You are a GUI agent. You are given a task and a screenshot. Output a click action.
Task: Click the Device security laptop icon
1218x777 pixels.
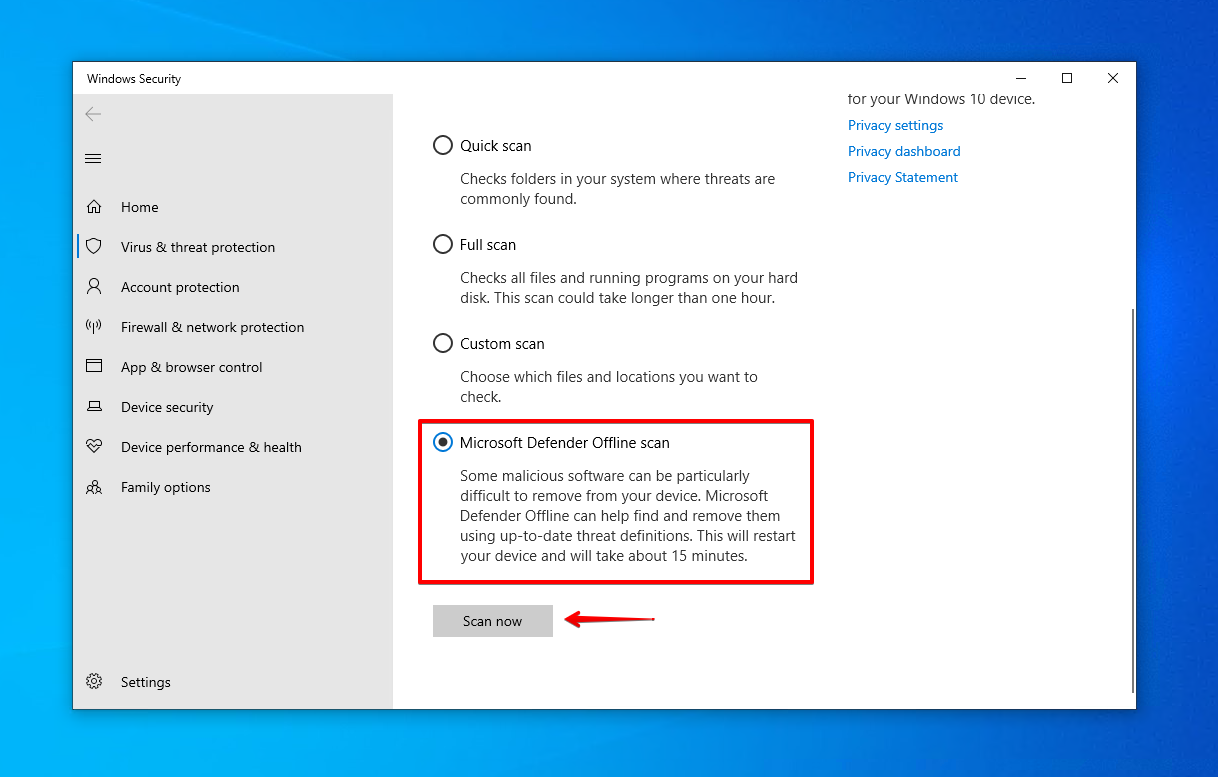[x=94, y=407]
